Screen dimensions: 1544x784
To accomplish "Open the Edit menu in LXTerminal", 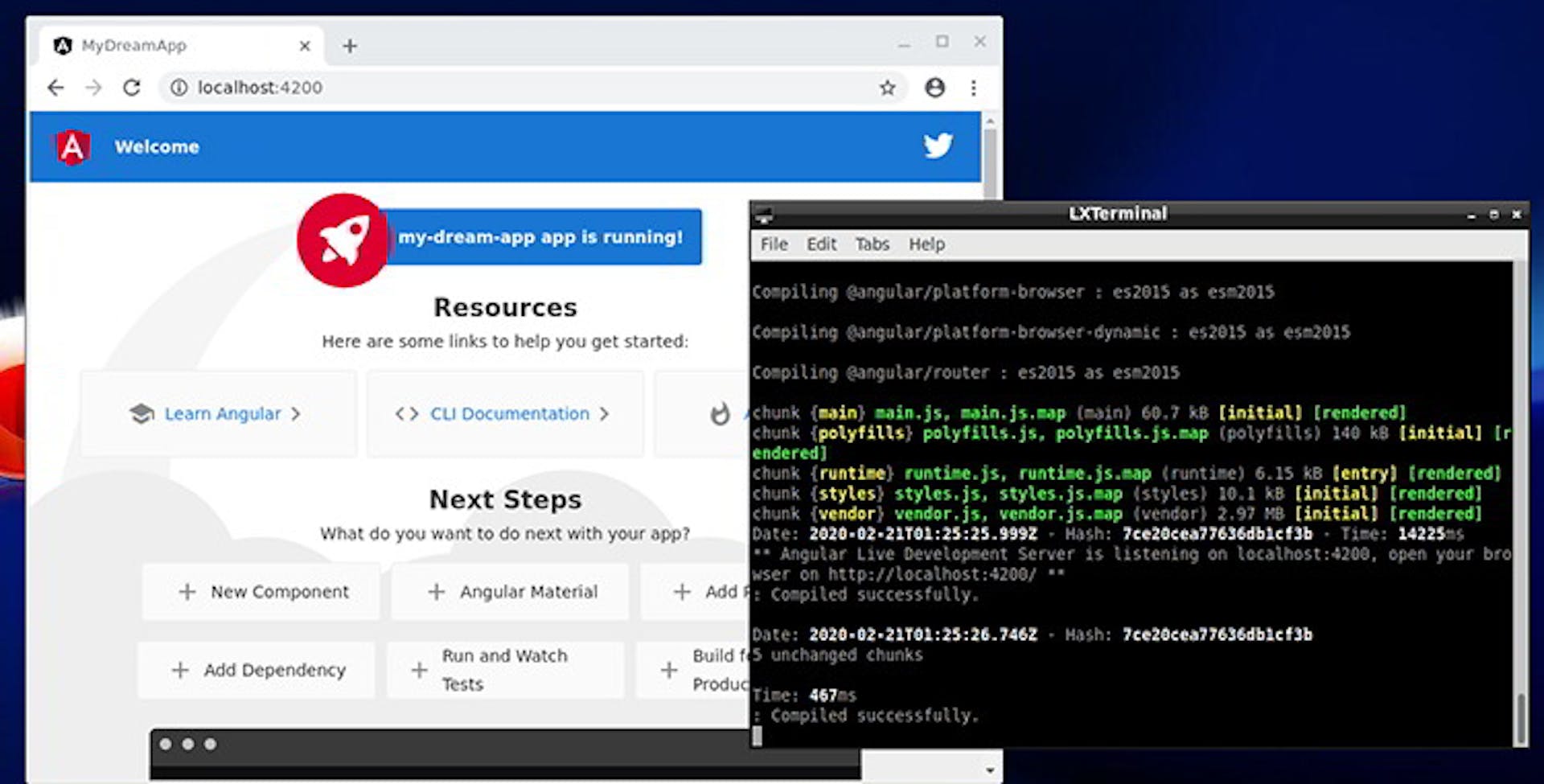I will pyautogui.click(x=822, y=244).
